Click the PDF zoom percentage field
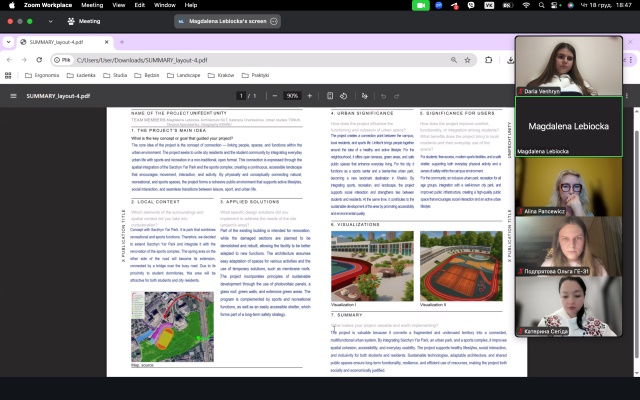The image size is (640, 400). click(x=292, y=96)
